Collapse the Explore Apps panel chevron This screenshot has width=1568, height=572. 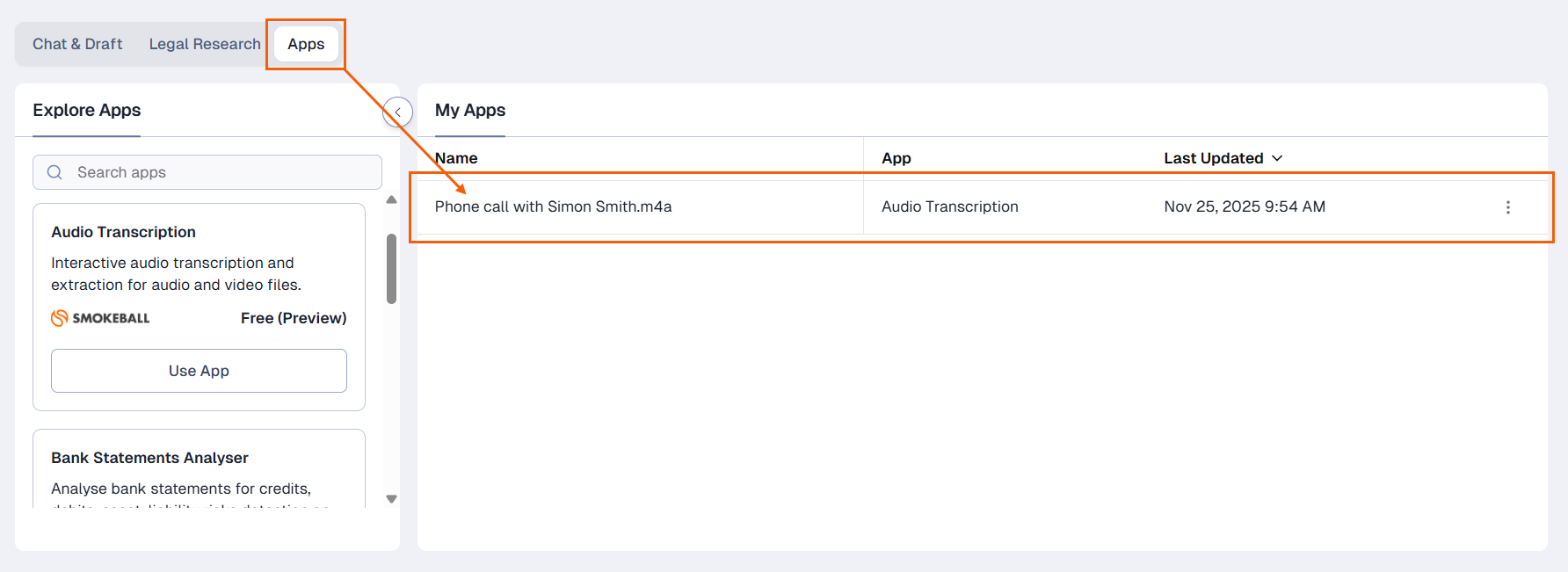[x=398, y=112]
